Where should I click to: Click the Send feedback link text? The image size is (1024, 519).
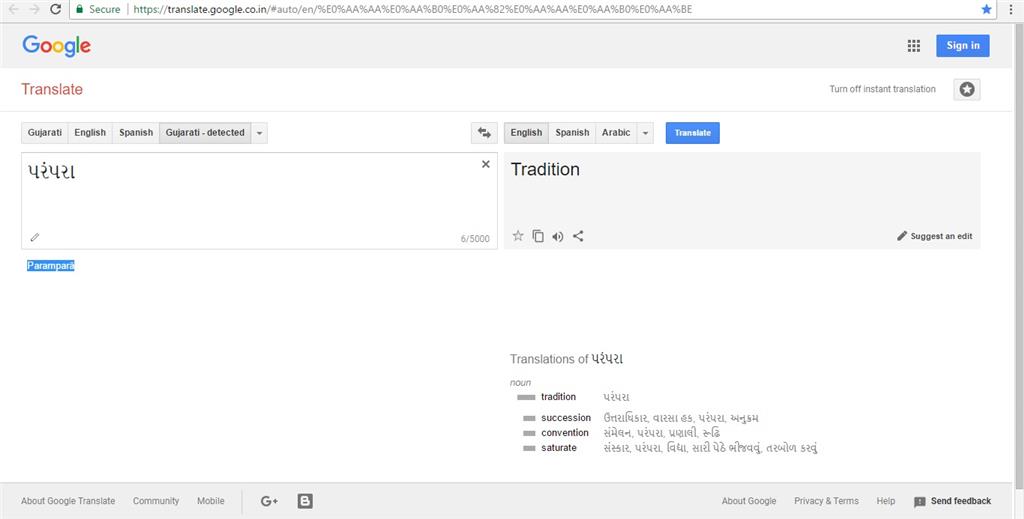click(x=961, y=501)
